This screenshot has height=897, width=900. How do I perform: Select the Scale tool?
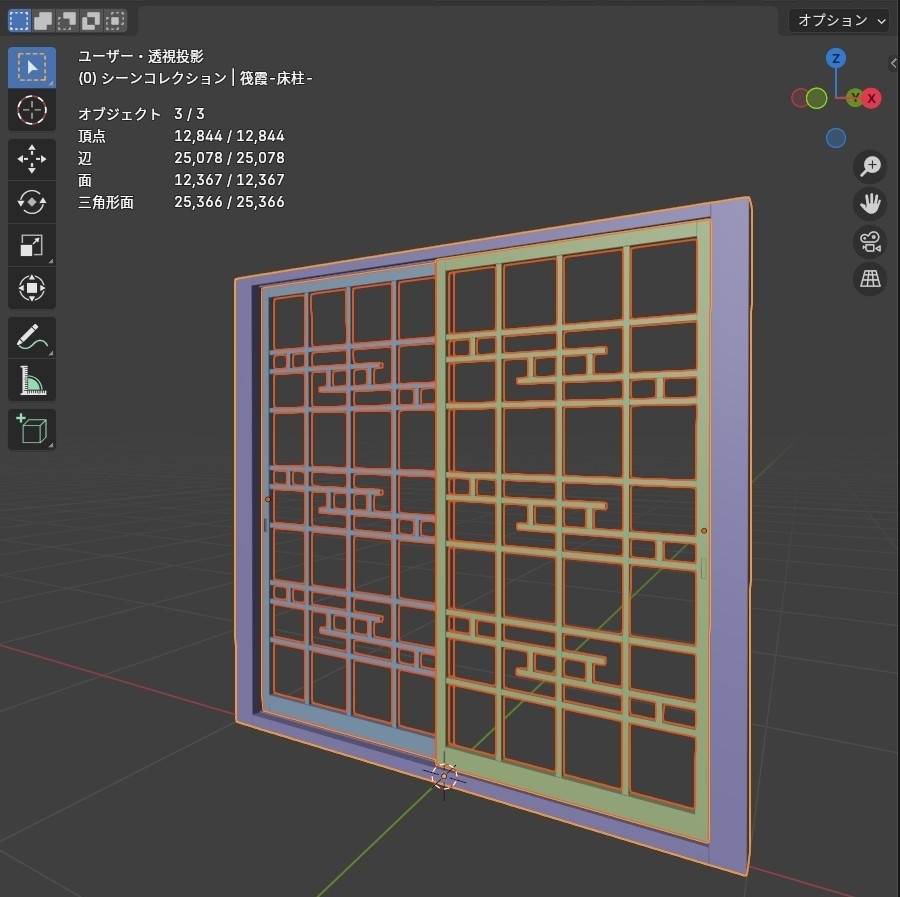(x=31, y=245)
